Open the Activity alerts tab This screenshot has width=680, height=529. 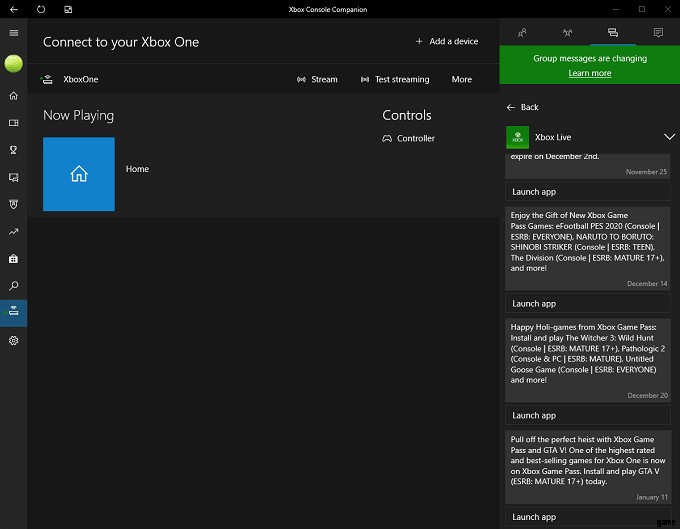[x=657, y=33]
